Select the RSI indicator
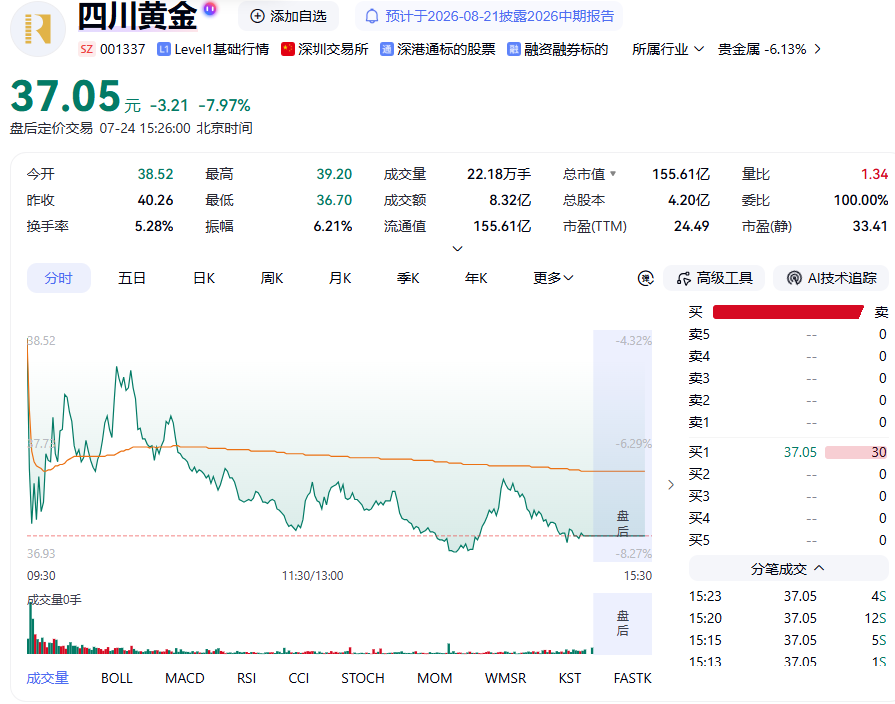895x704 pixels. [x=246, y=678]
